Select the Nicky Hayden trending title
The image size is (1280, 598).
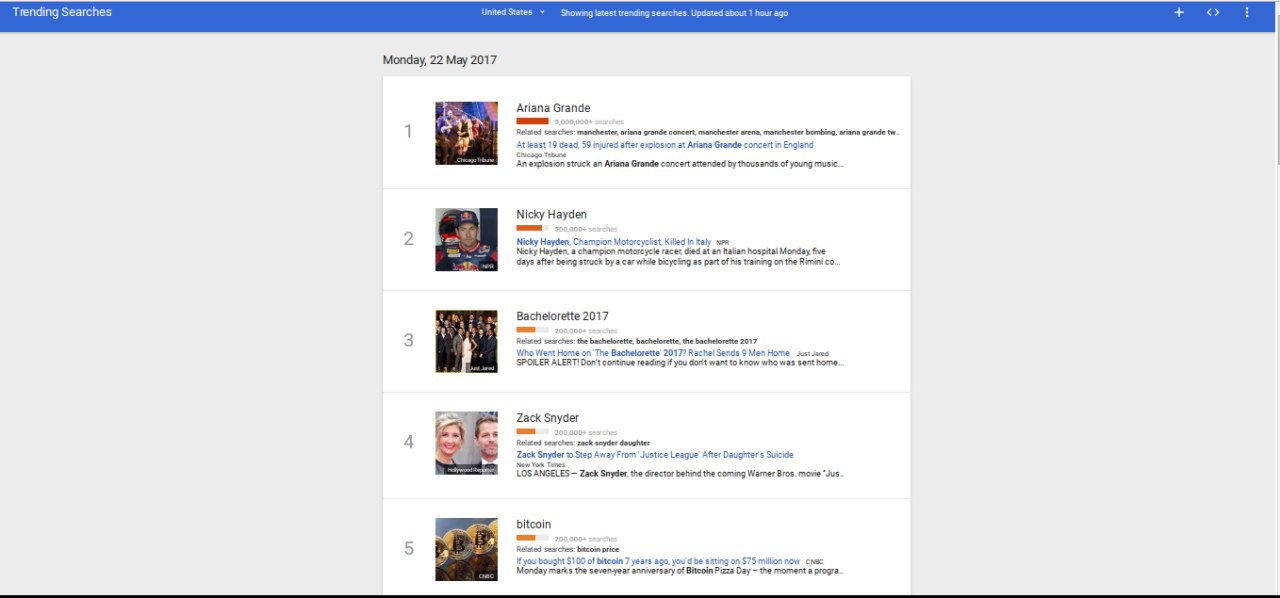(x=551, y=215)
